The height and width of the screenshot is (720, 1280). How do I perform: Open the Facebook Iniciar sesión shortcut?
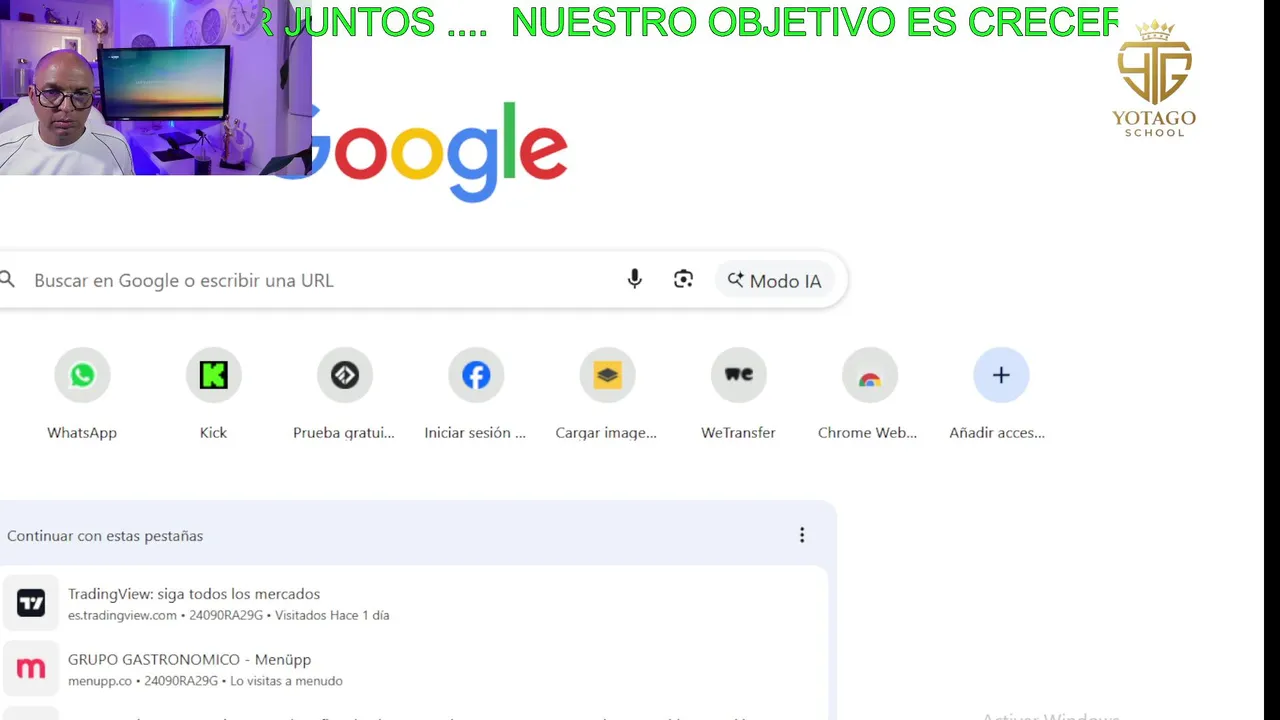pos(476,375)
